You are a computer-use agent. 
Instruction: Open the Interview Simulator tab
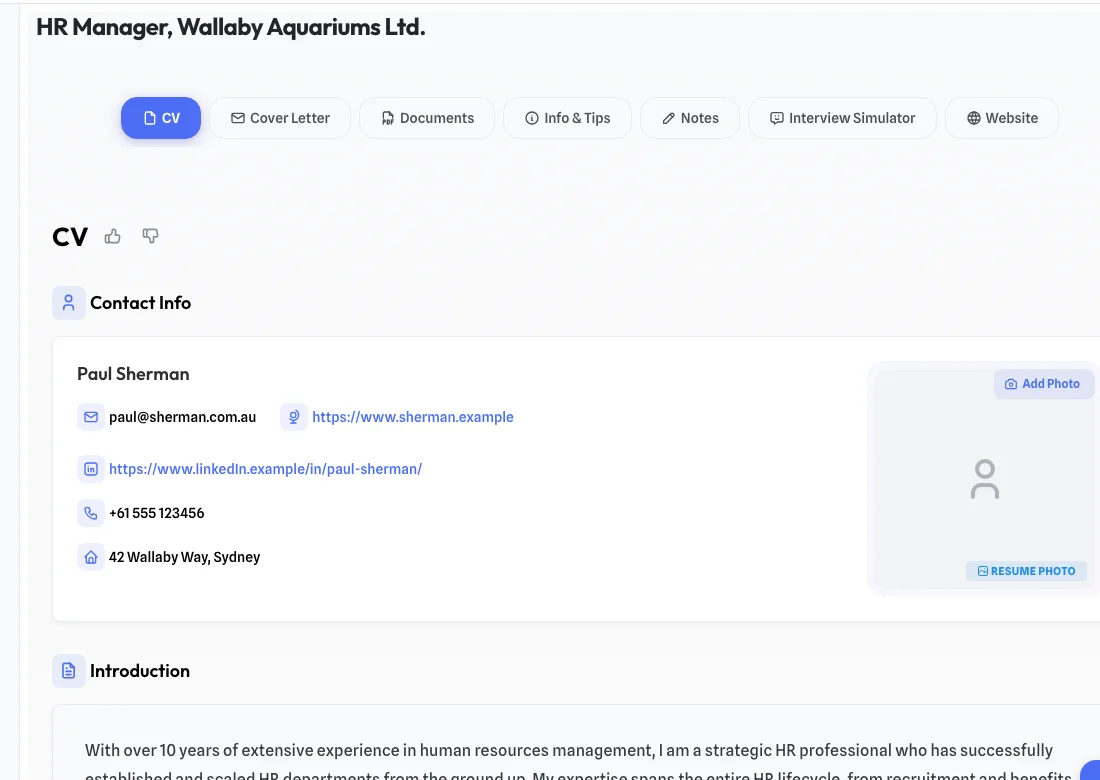pyautogui.click(x=842, y=118)
